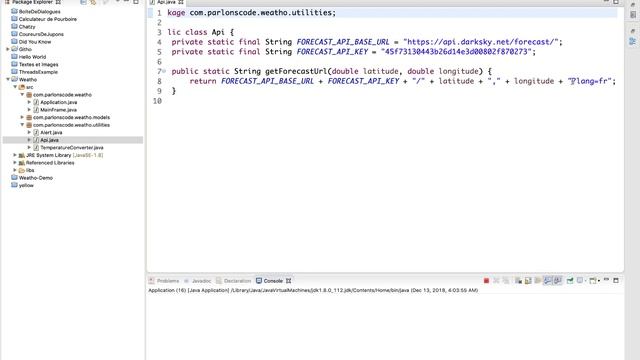
Task: Expand the com.parlonscode.weatho.models package
Action: point(22,117)
